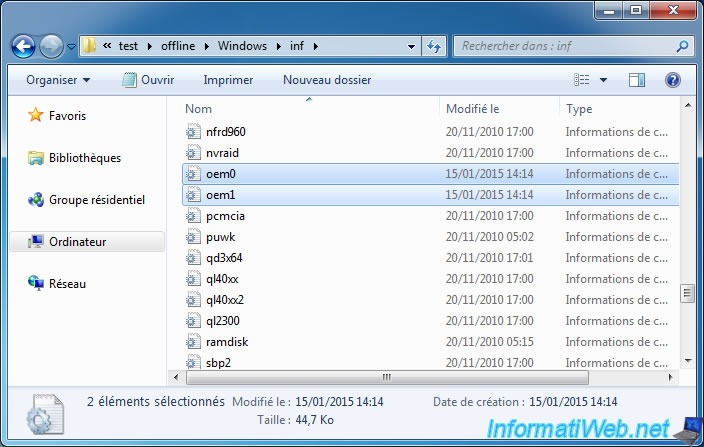Screen dimensions: 704x447
Task: Toggle the preview pane icon
Action: pos(637,80)
